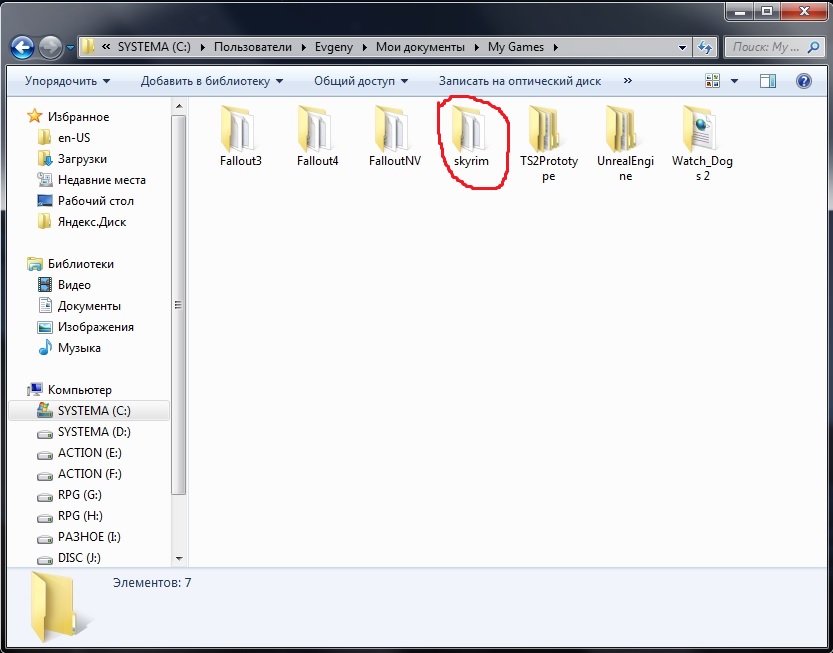Expand the arrow after Пользователи in address bar
The height and width of the screenshot is (653, 833).
click(x=303, y=47)
